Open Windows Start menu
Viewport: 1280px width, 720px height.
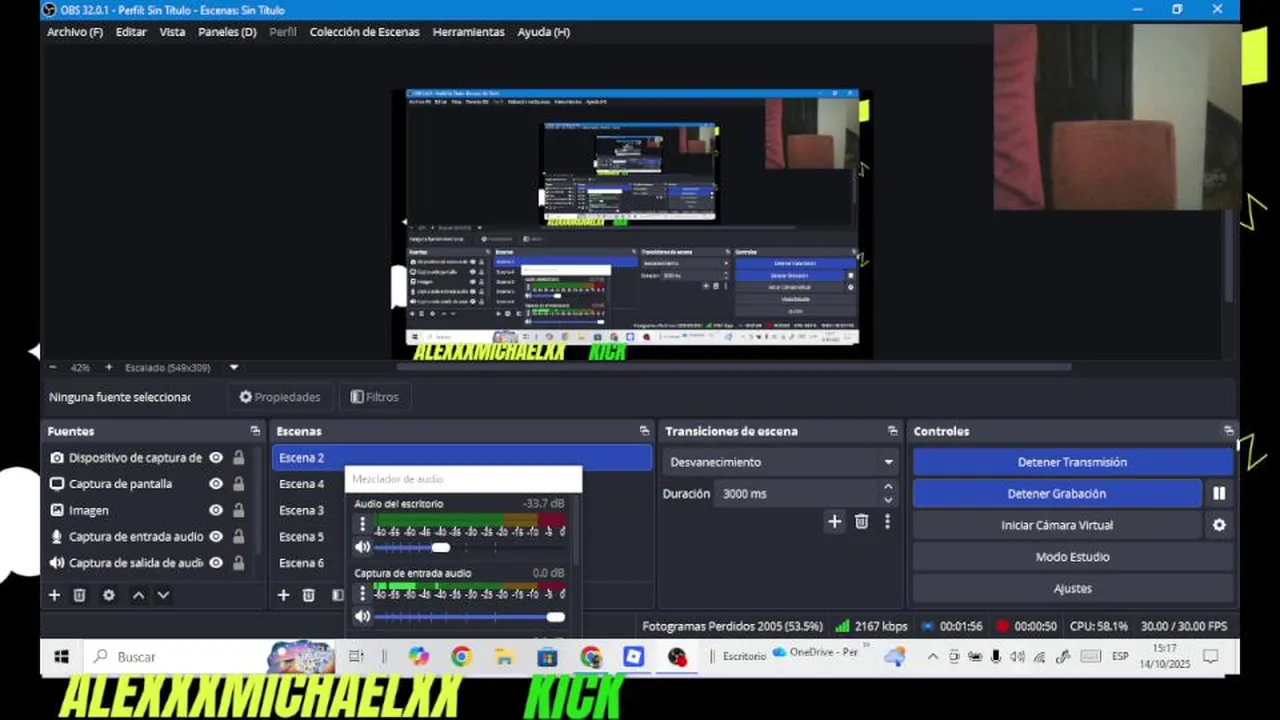coord(61,657)
